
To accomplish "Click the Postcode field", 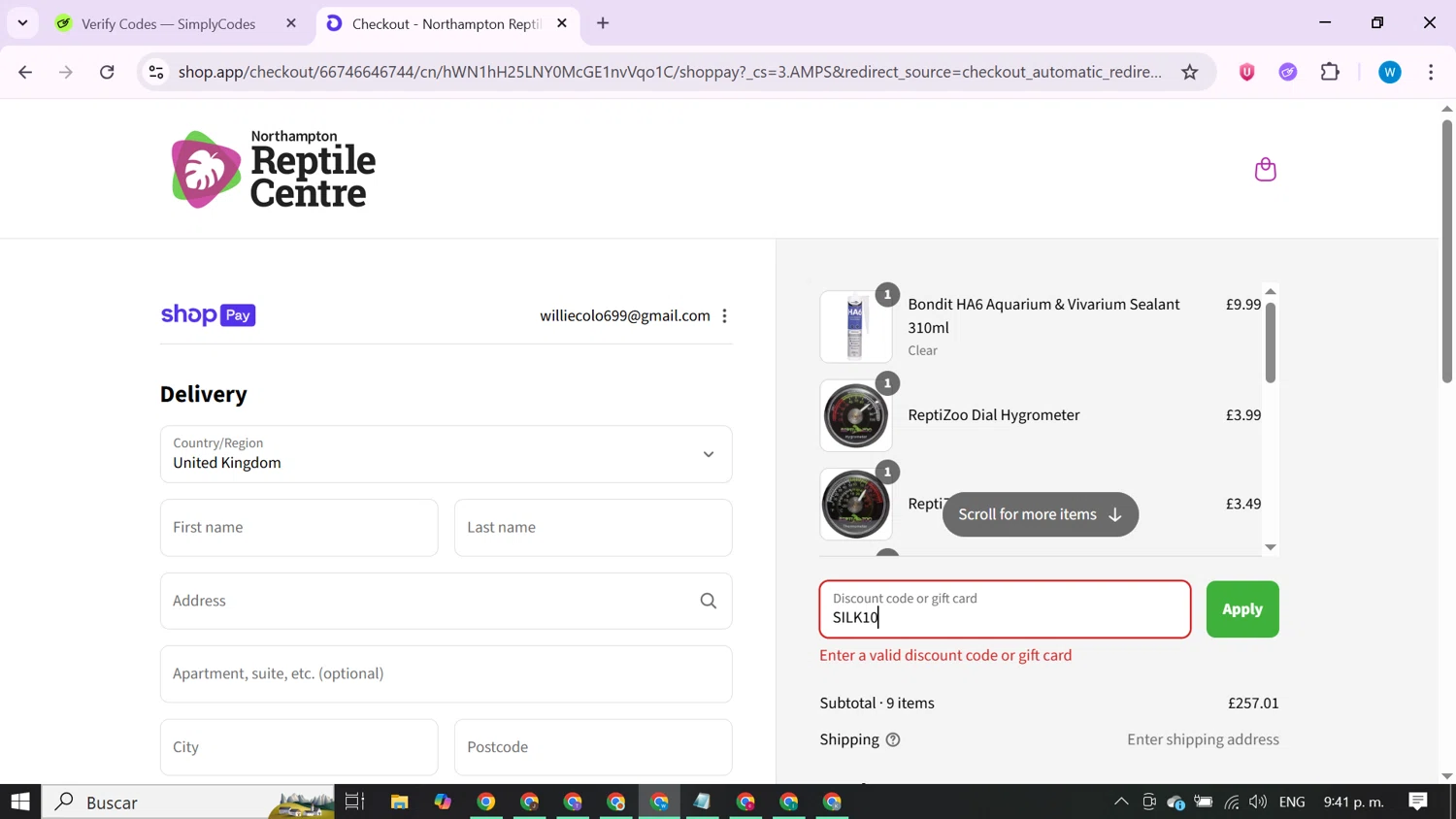I will click(593, 747).
